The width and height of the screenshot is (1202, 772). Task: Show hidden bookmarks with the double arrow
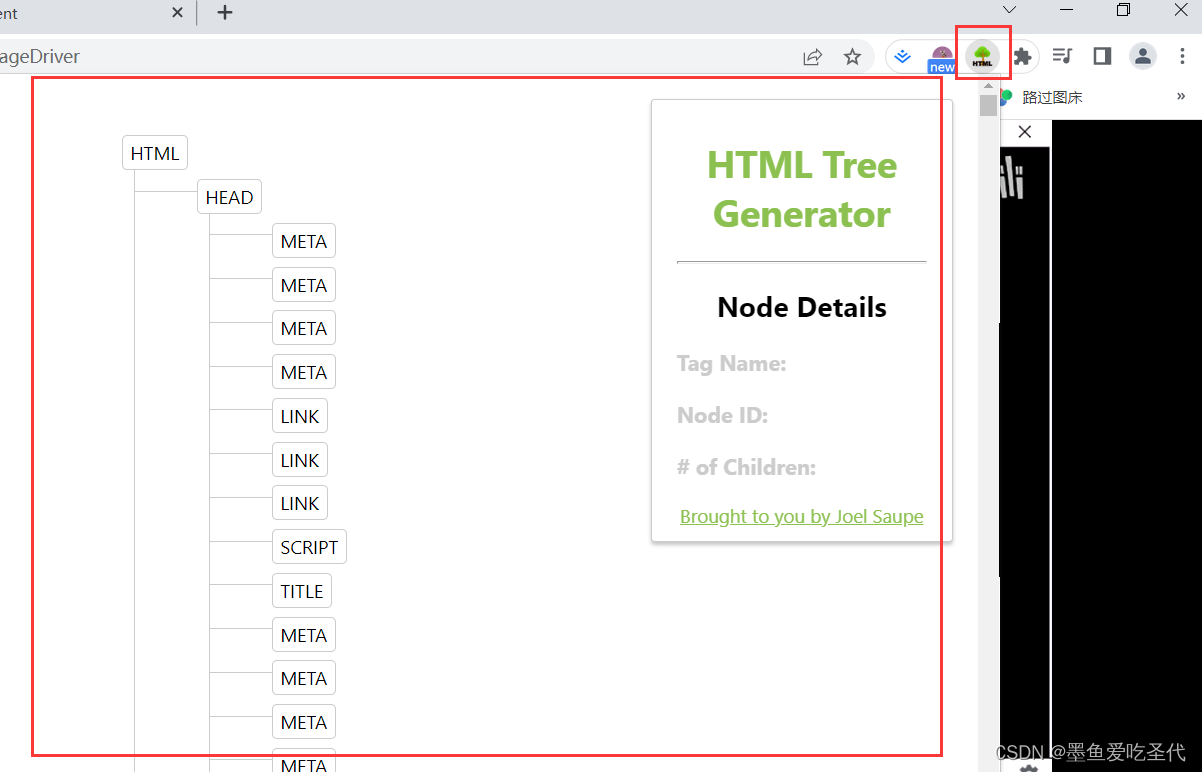(1181, 97)
